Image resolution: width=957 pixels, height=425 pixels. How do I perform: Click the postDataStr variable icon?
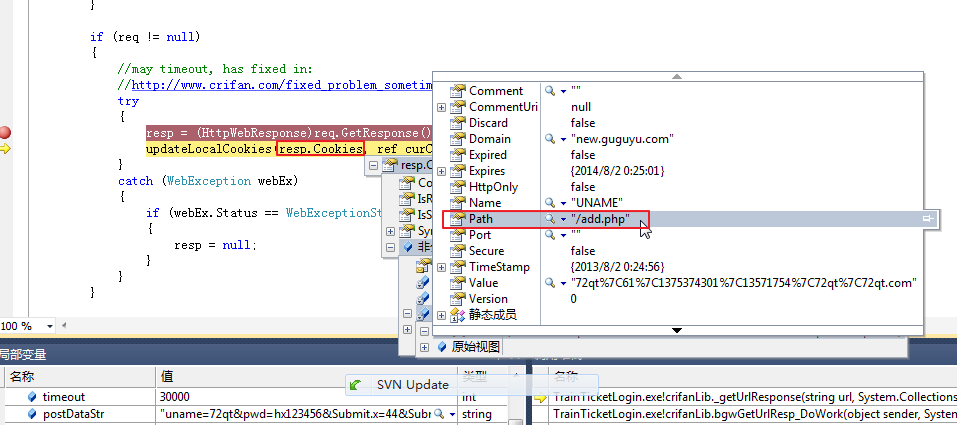coord(32,414)
